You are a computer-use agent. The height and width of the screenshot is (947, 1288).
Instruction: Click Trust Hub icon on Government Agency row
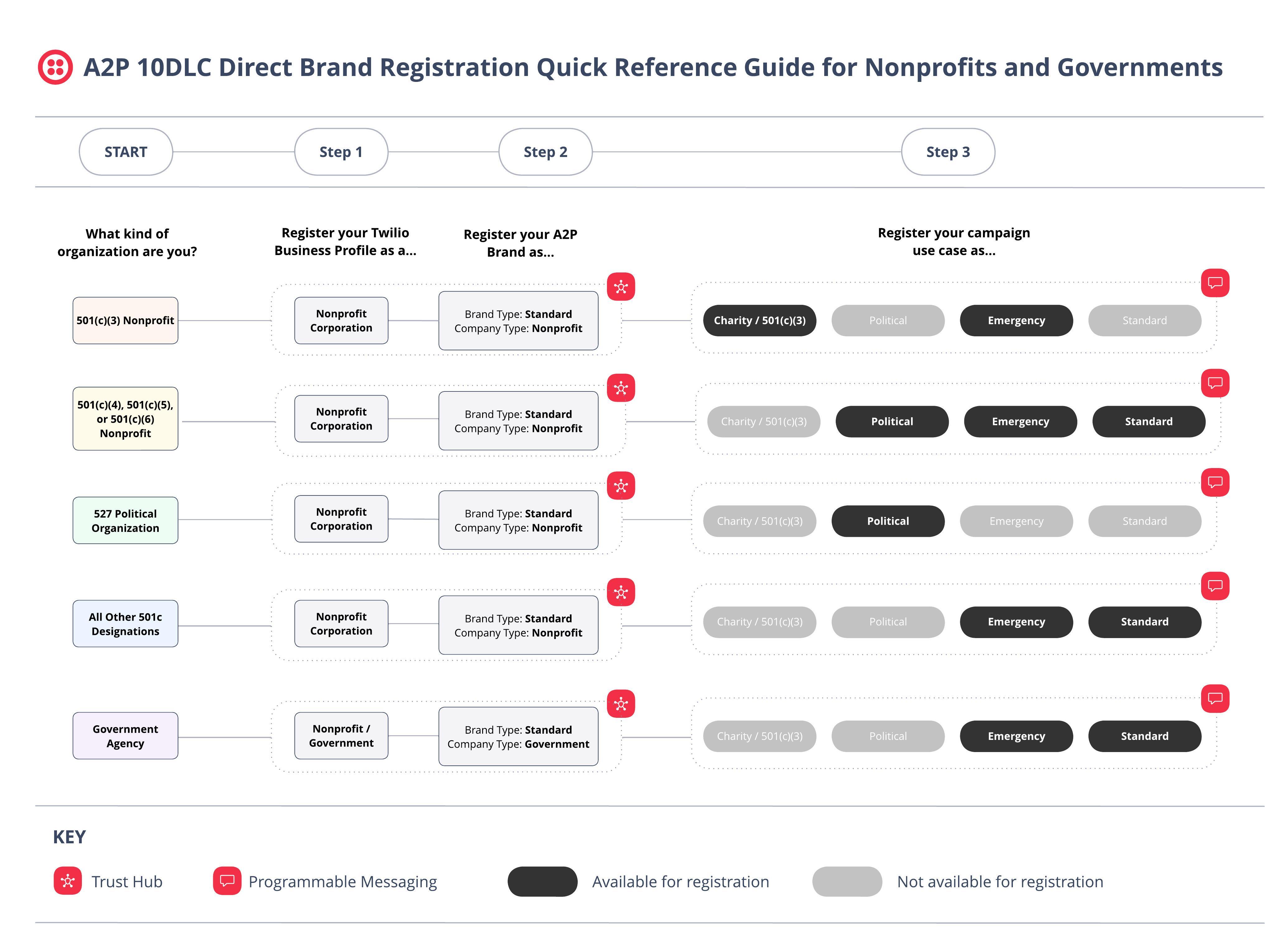coord(621,703)
